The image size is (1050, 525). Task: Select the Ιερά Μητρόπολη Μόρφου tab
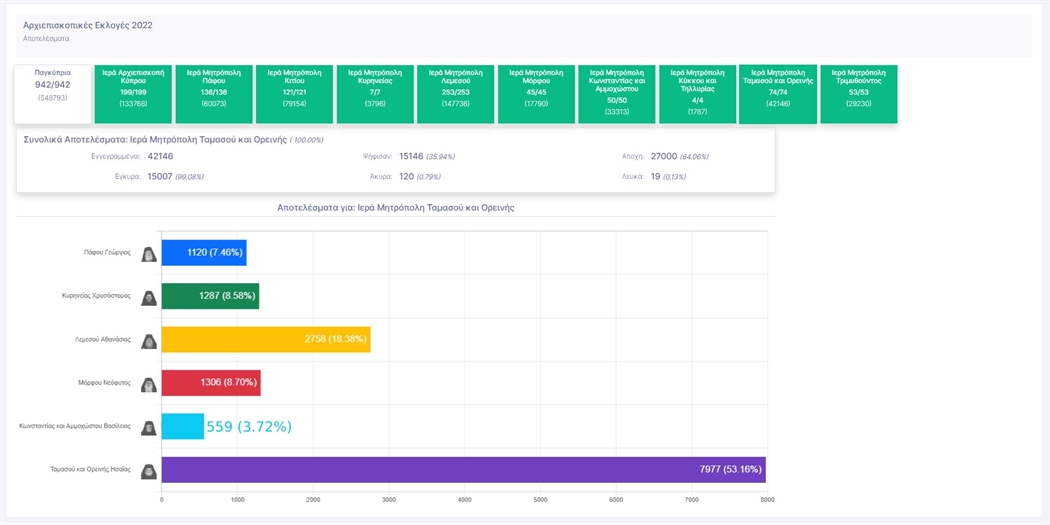tap(536, 94)
